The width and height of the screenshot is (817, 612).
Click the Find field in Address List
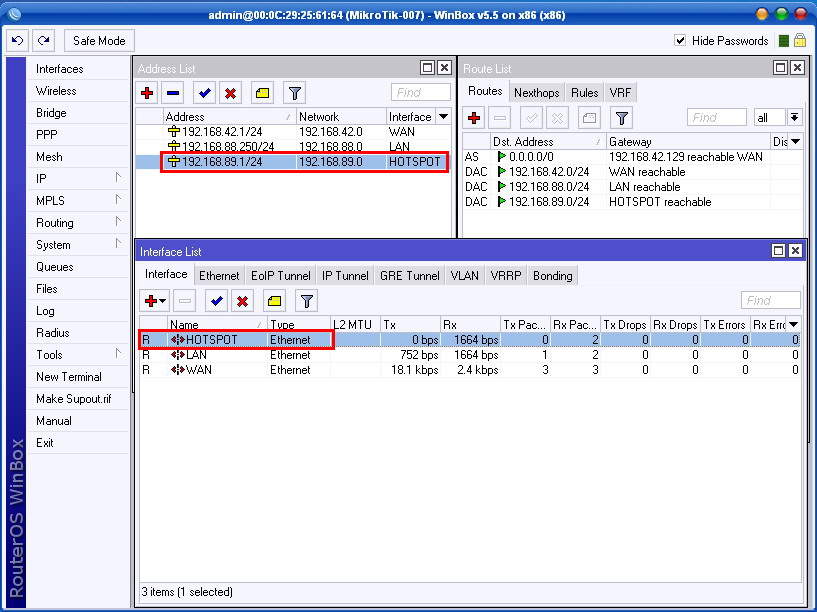coord(420,92)
